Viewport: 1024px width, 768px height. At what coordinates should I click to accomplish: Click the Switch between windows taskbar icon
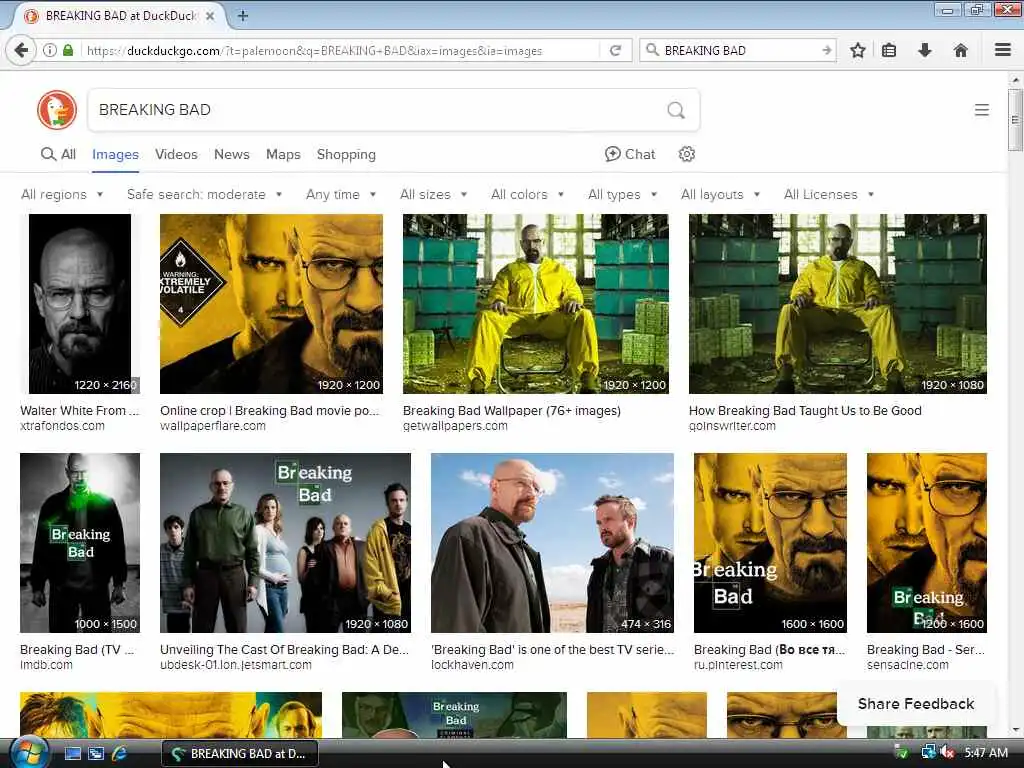point(96,754)
